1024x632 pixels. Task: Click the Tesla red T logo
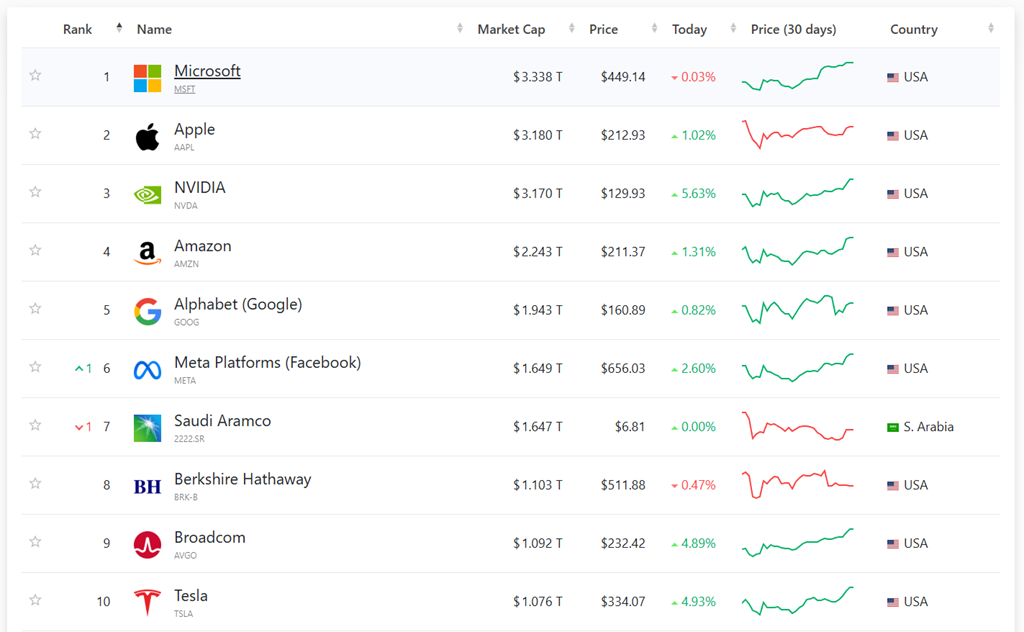tap(148, 603)
